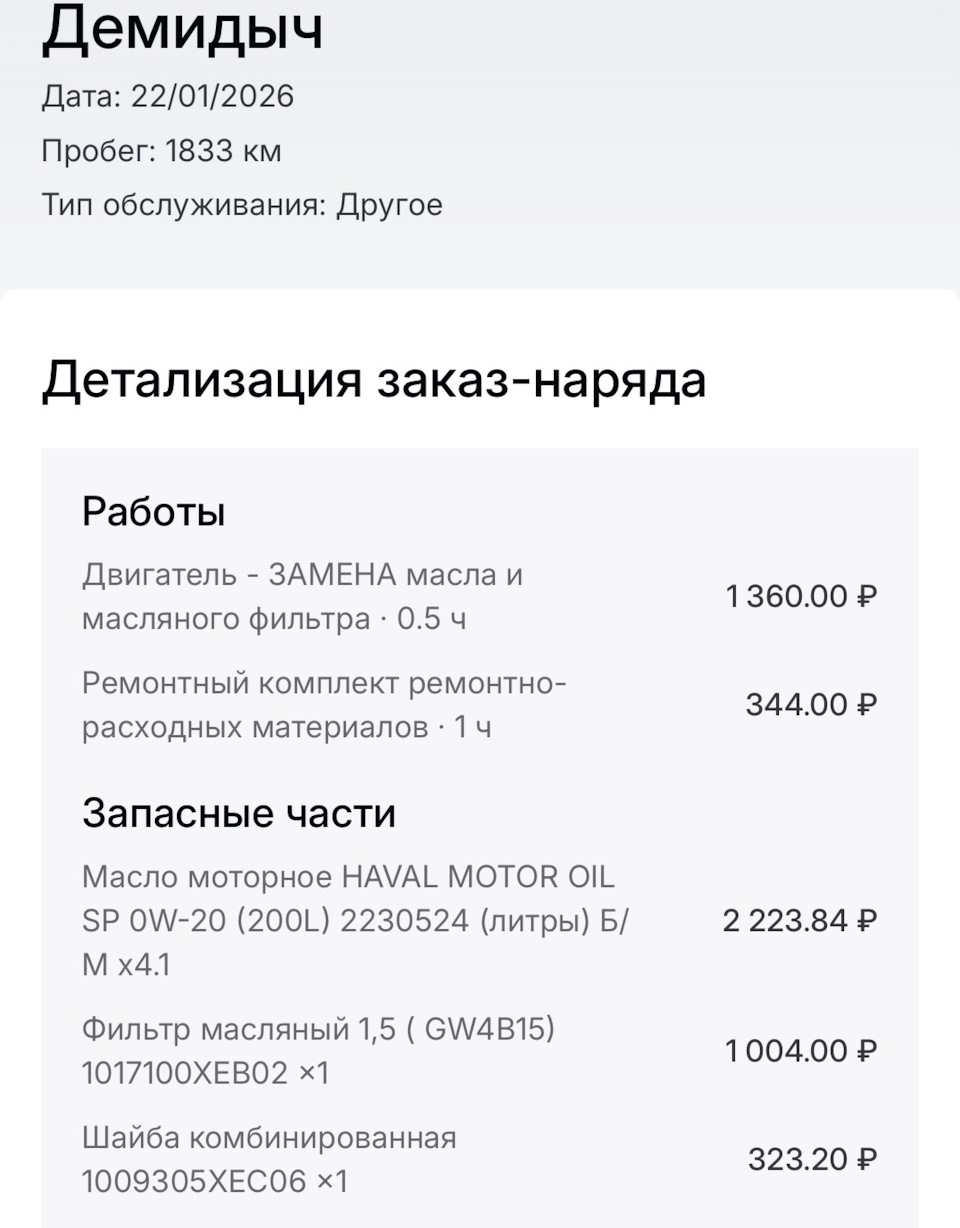Select the Запасные части section heading

(x=239, y=813)
